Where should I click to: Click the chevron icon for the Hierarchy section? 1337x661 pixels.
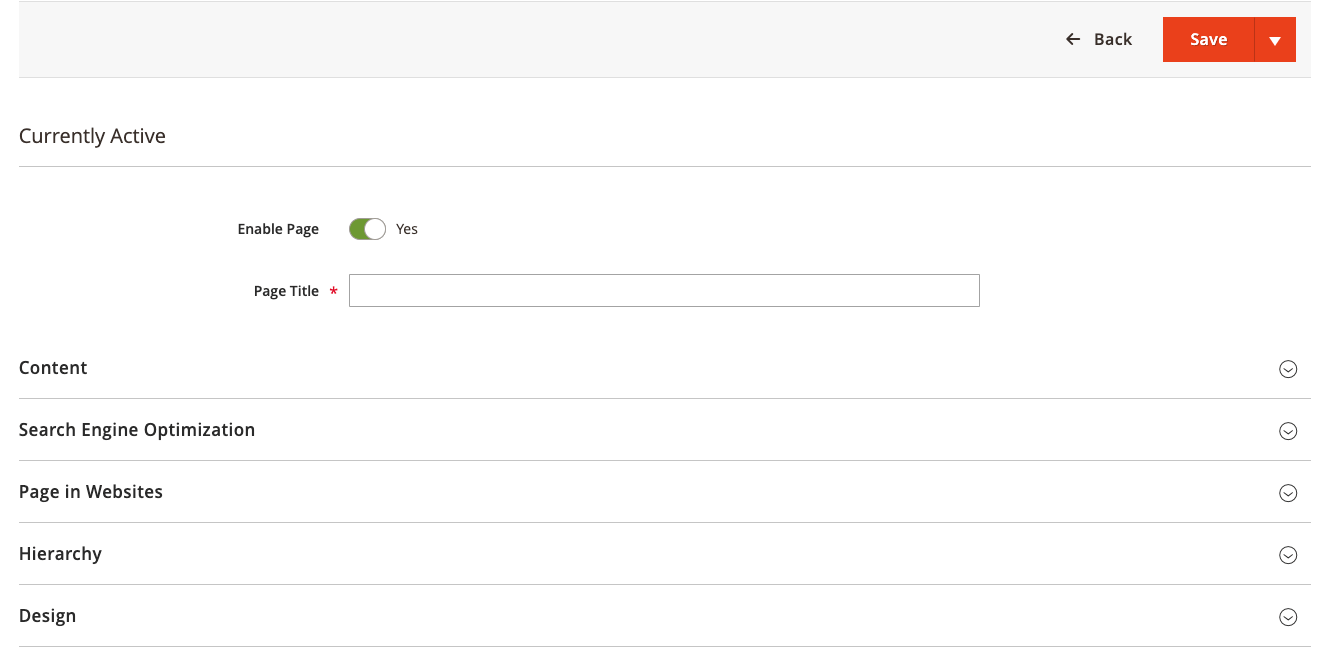(1288, 555)
